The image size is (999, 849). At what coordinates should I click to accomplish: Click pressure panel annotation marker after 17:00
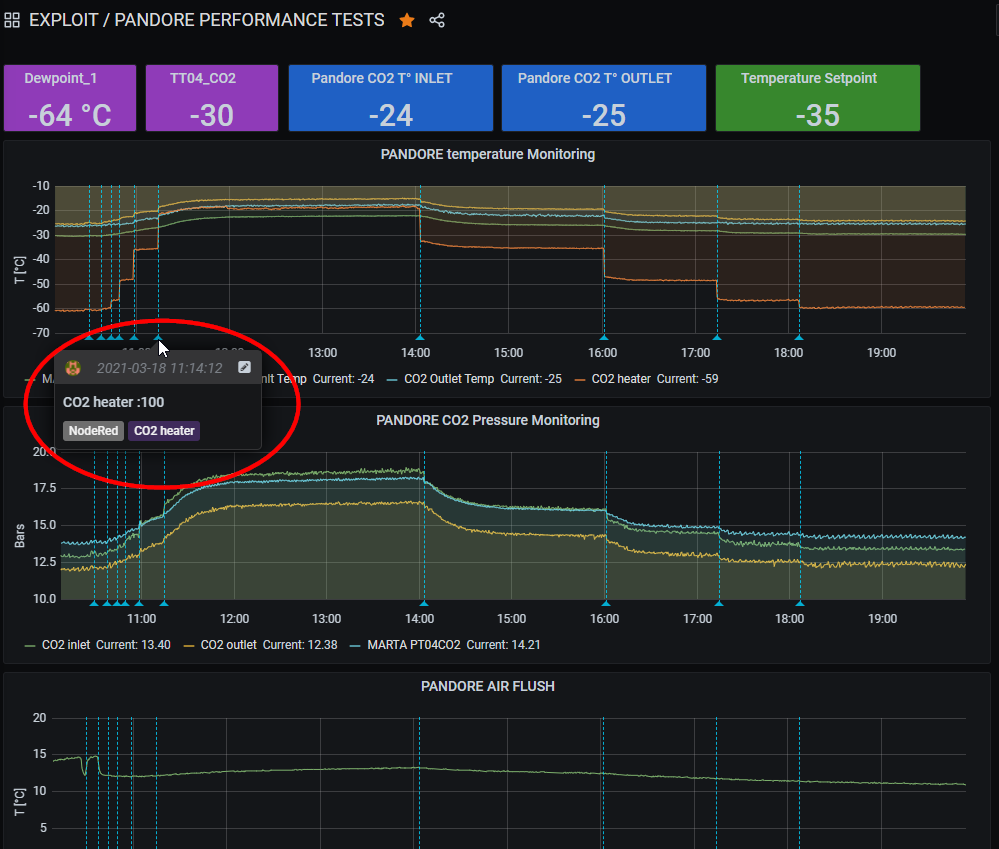[719, 603]
